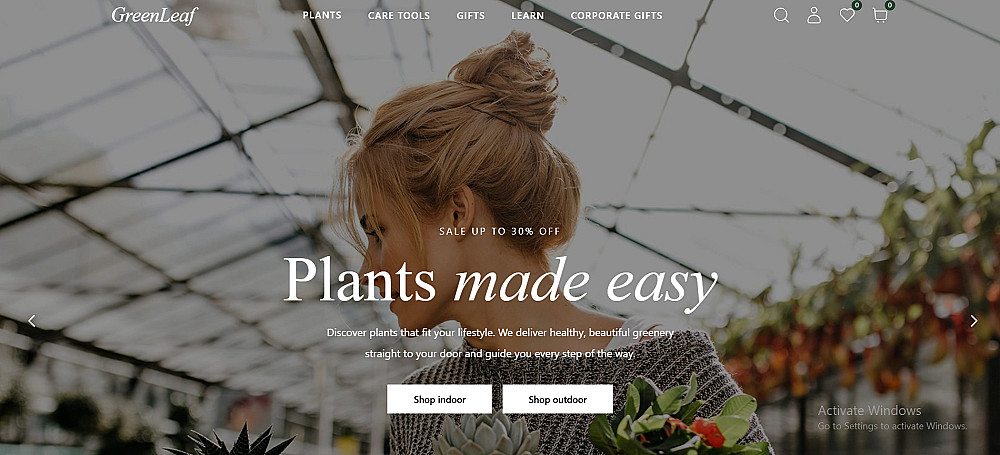Click the Discover plants description paragraph

(500, 343)
